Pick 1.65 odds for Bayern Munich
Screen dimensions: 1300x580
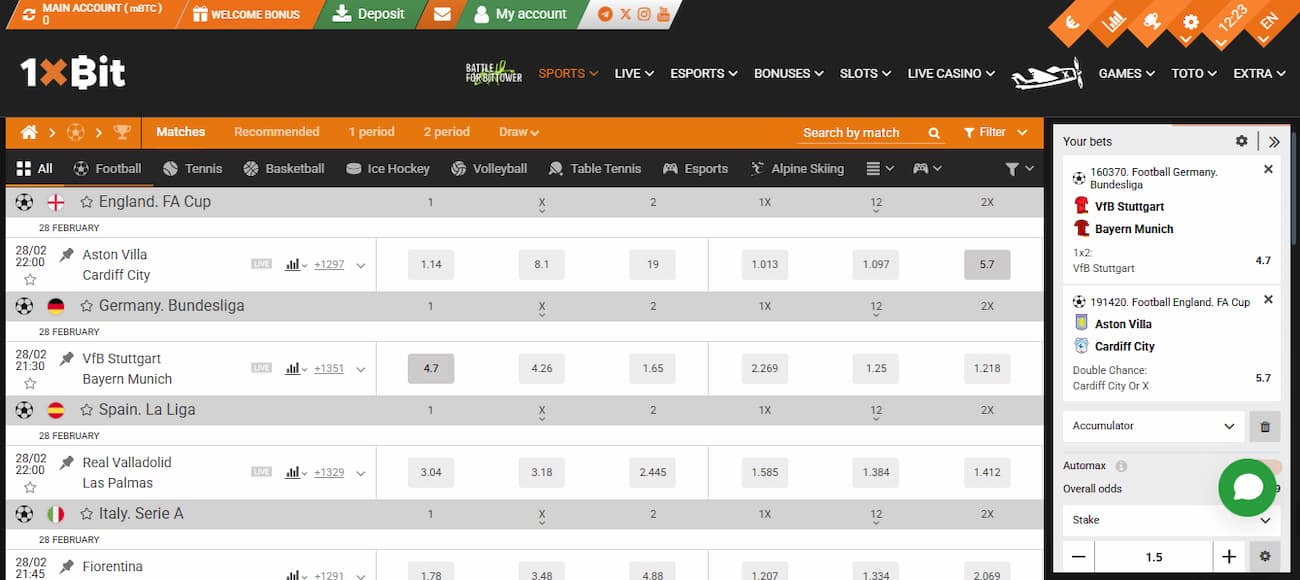[x=653, y=368]
